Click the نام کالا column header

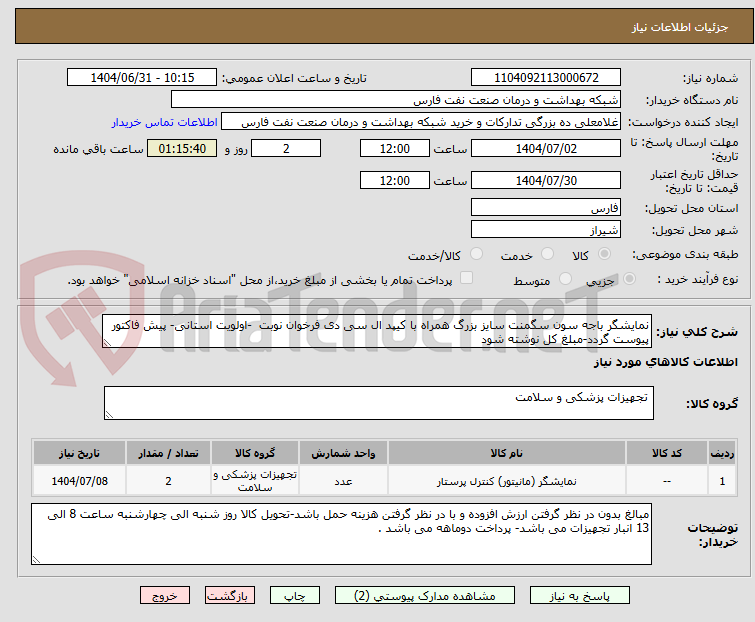(507, 453)
